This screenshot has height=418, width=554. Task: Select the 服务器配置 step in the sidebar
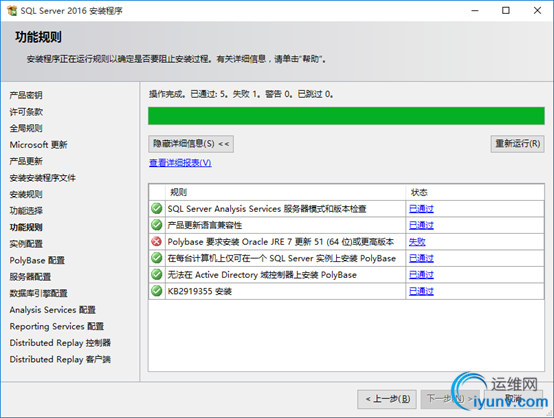[x=30, y=277]
